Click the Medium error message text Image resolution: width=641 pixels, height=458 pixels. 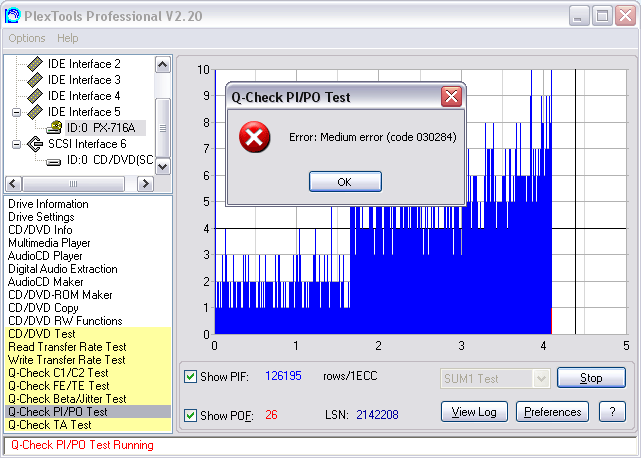[x=372, y=137]
